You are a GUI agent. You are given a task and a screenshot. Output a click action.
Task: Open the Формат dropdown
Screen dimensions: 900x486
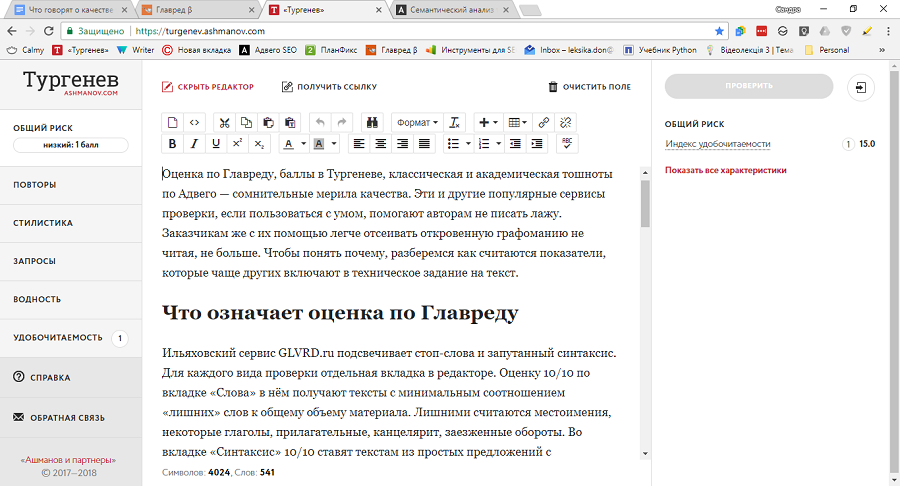pos(417,122)
